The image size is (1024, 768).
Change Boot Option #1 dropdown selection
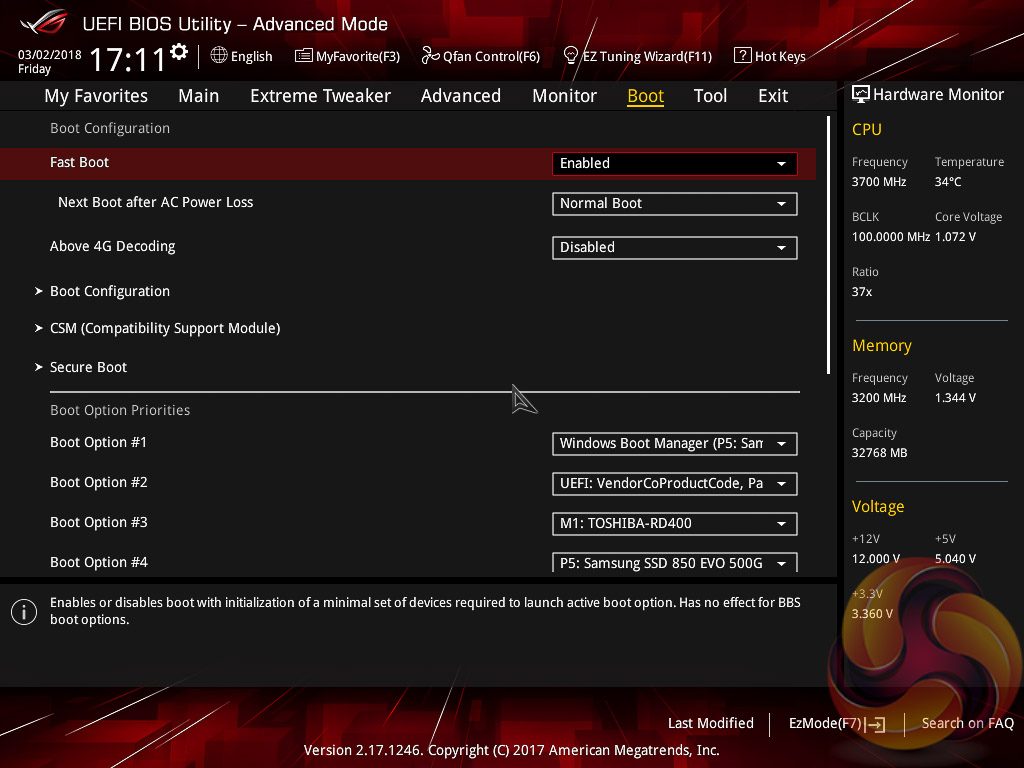click(x=674, y=443)
